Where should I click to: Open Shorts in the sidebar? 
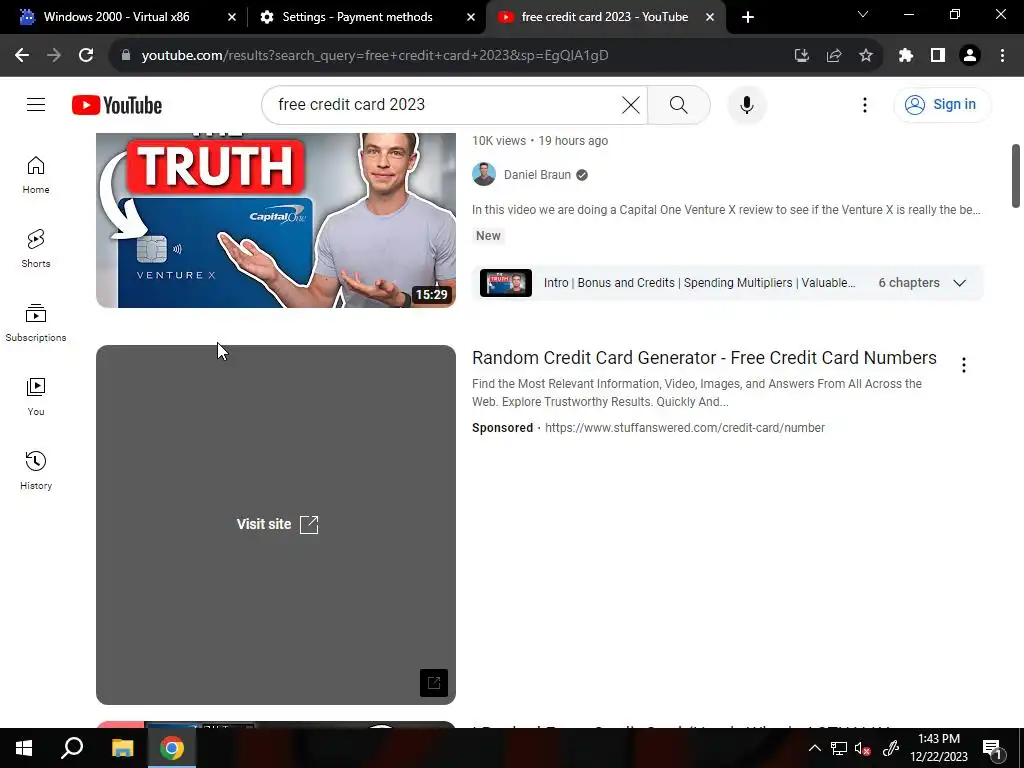36,249
